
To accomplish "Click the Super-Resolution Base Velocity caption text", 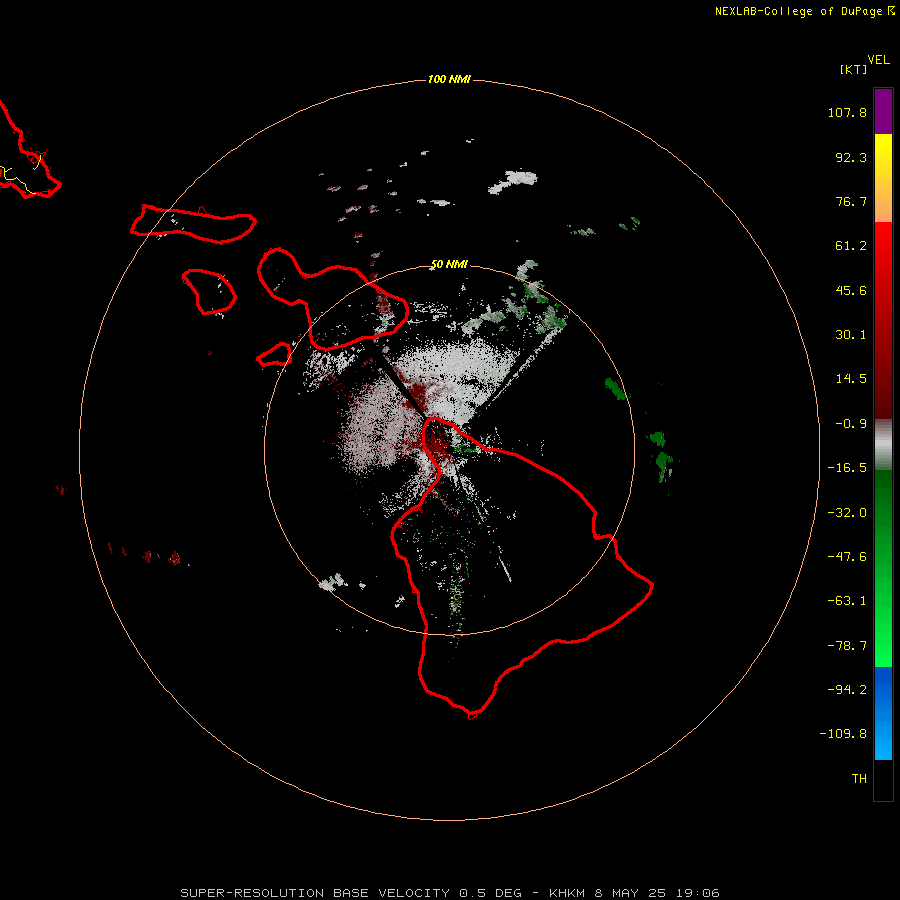I will click(x=450, y=893).
